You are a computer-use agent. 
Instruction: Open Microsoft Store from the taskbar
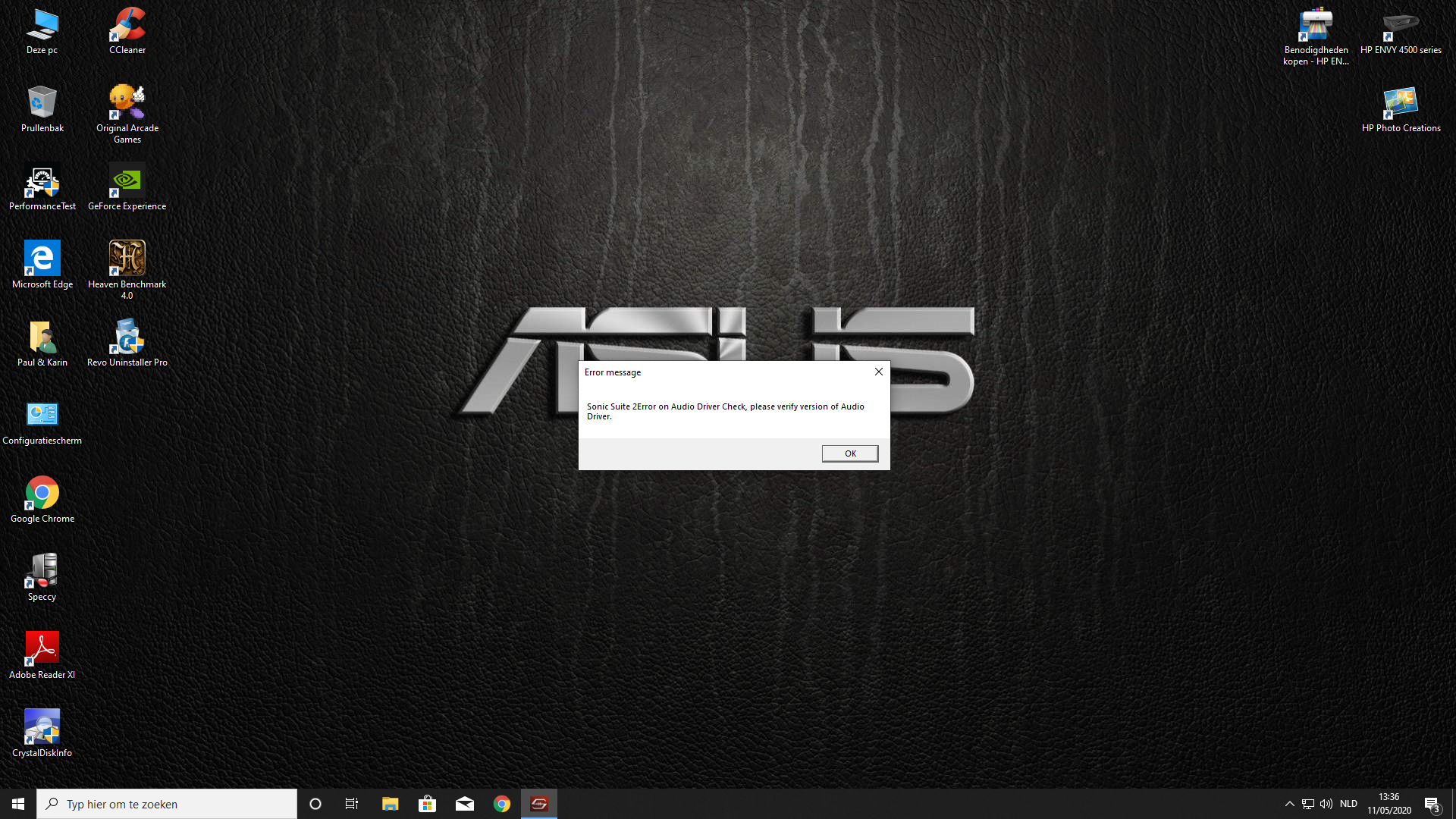427,804
